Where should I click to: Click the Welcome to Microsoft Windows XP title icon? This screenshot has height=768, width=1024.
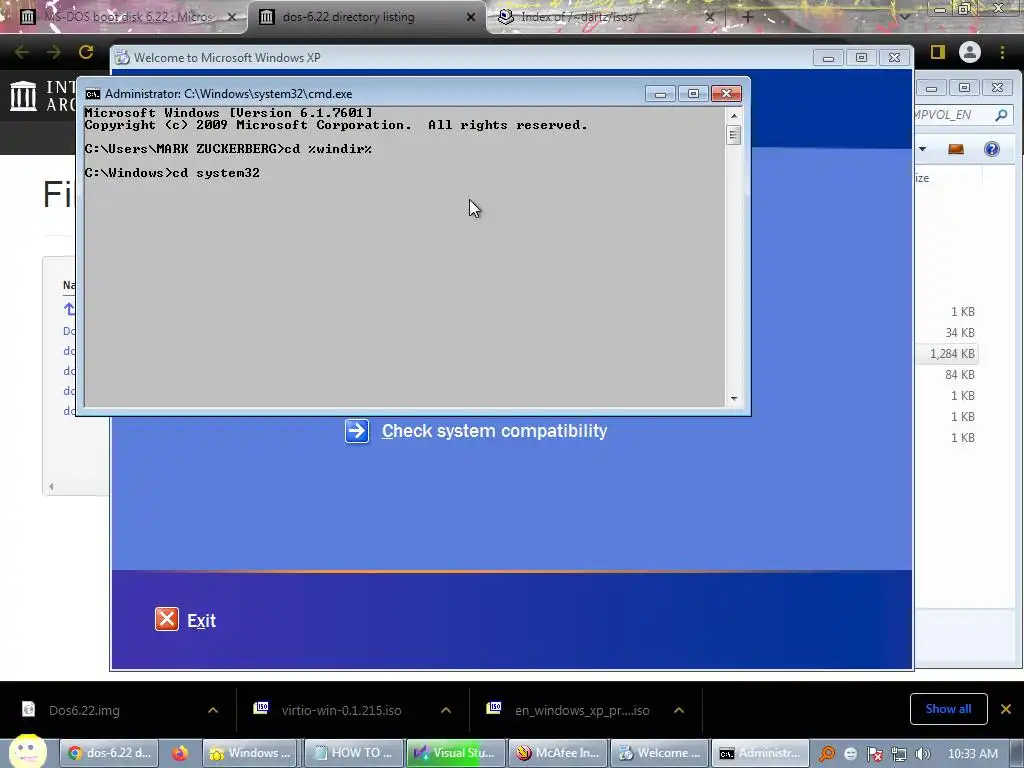coord(122,57)
